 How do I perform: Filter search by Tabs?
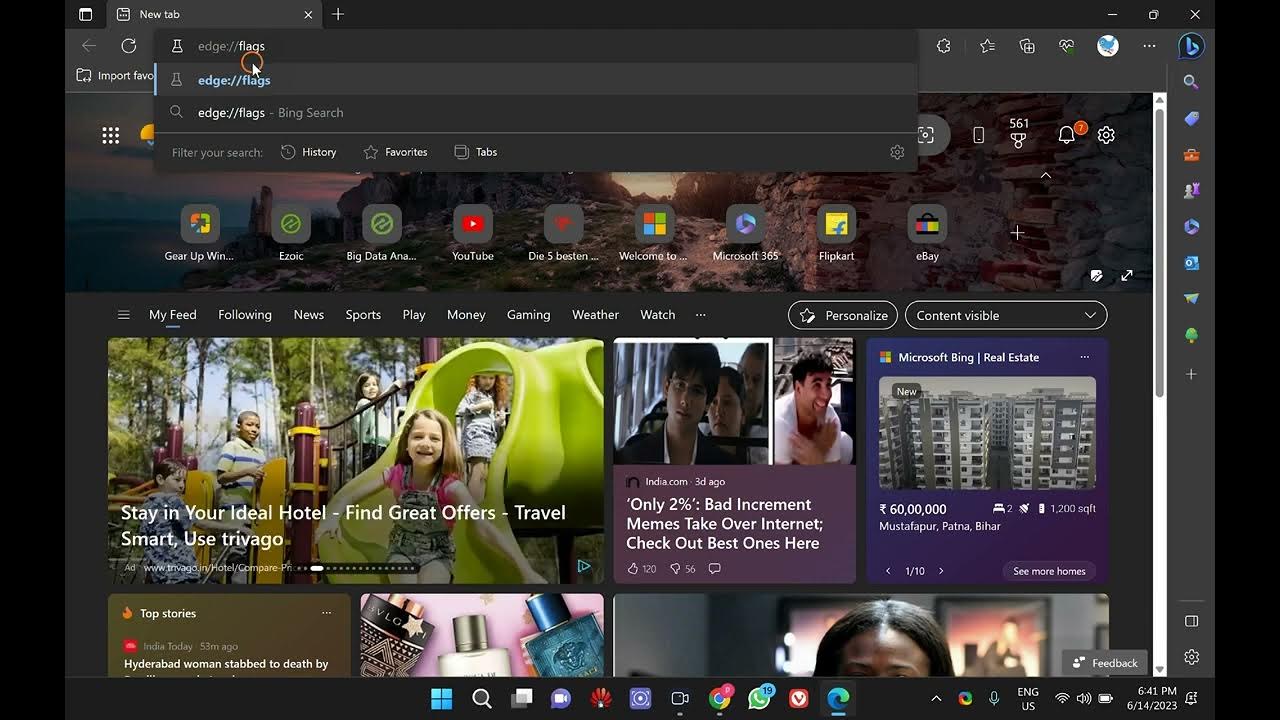point(476,152)
